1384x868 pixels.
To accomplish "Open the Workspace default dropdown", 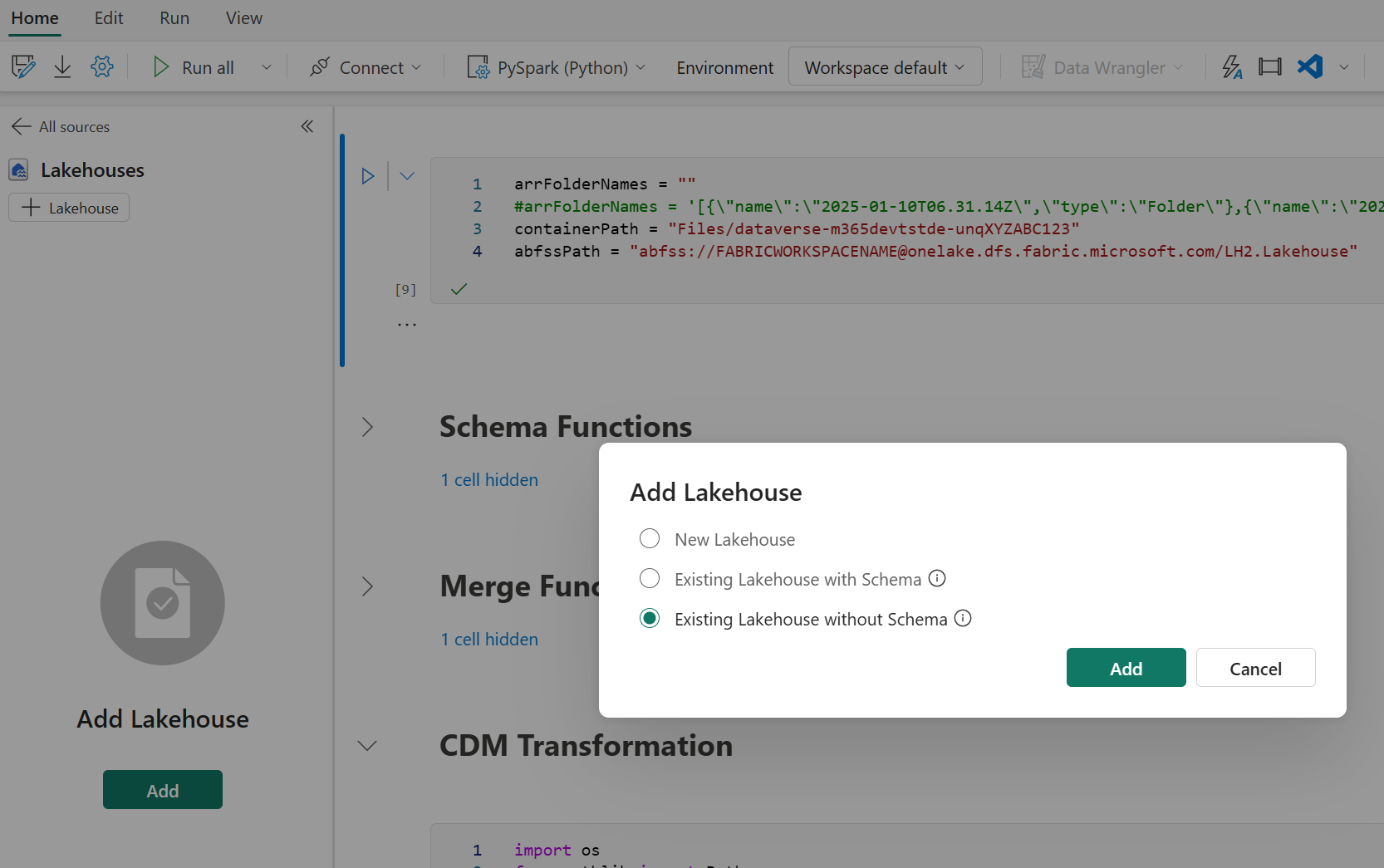I will [x=884, y=66].
